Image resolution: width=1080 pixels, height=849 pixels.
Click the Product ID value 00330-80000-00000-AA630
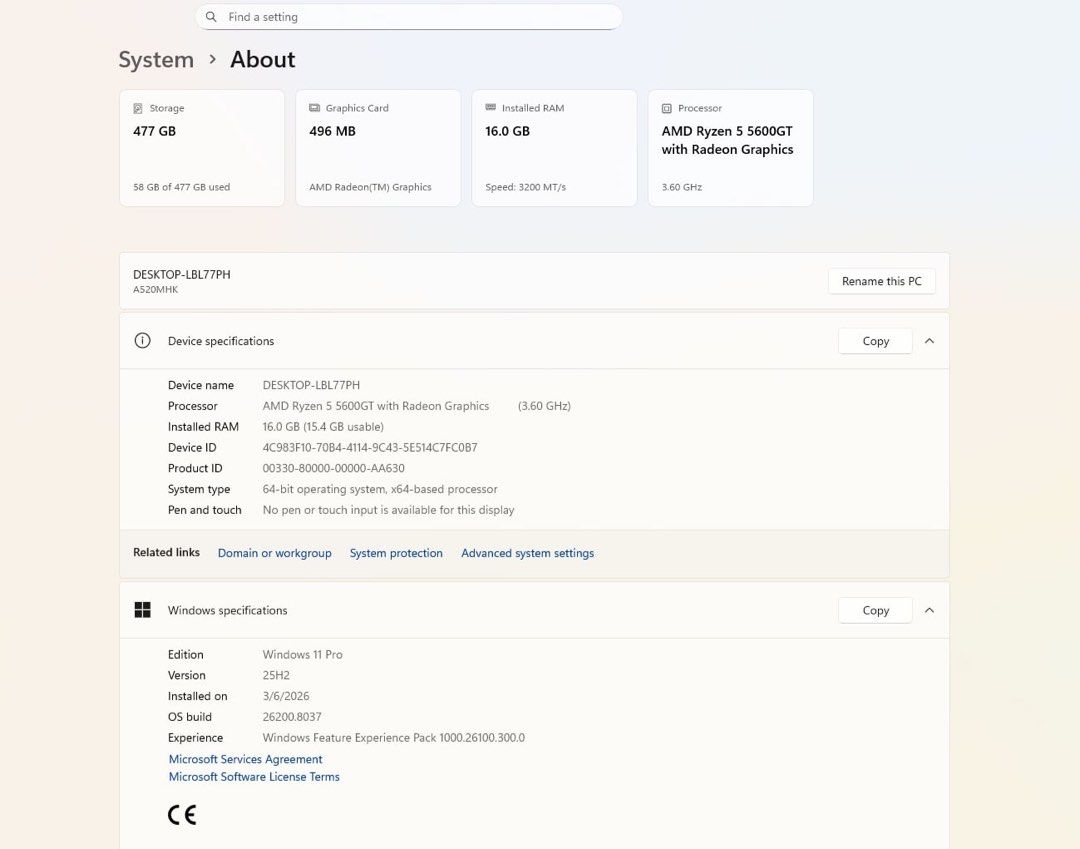[333, 468]
